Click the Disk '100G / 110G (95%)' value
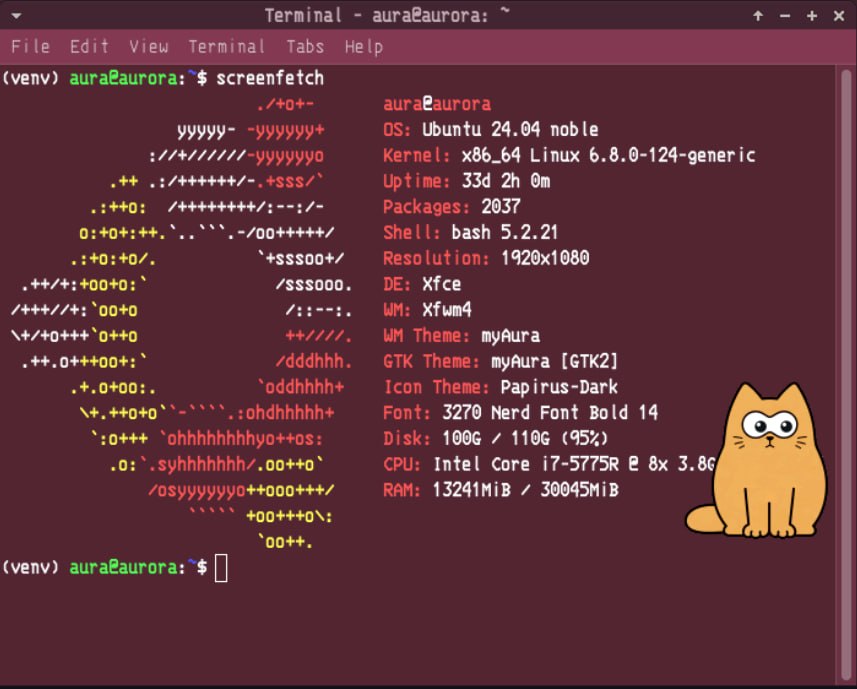The width and height of the screenshot is (857, 689). [525, 438]
